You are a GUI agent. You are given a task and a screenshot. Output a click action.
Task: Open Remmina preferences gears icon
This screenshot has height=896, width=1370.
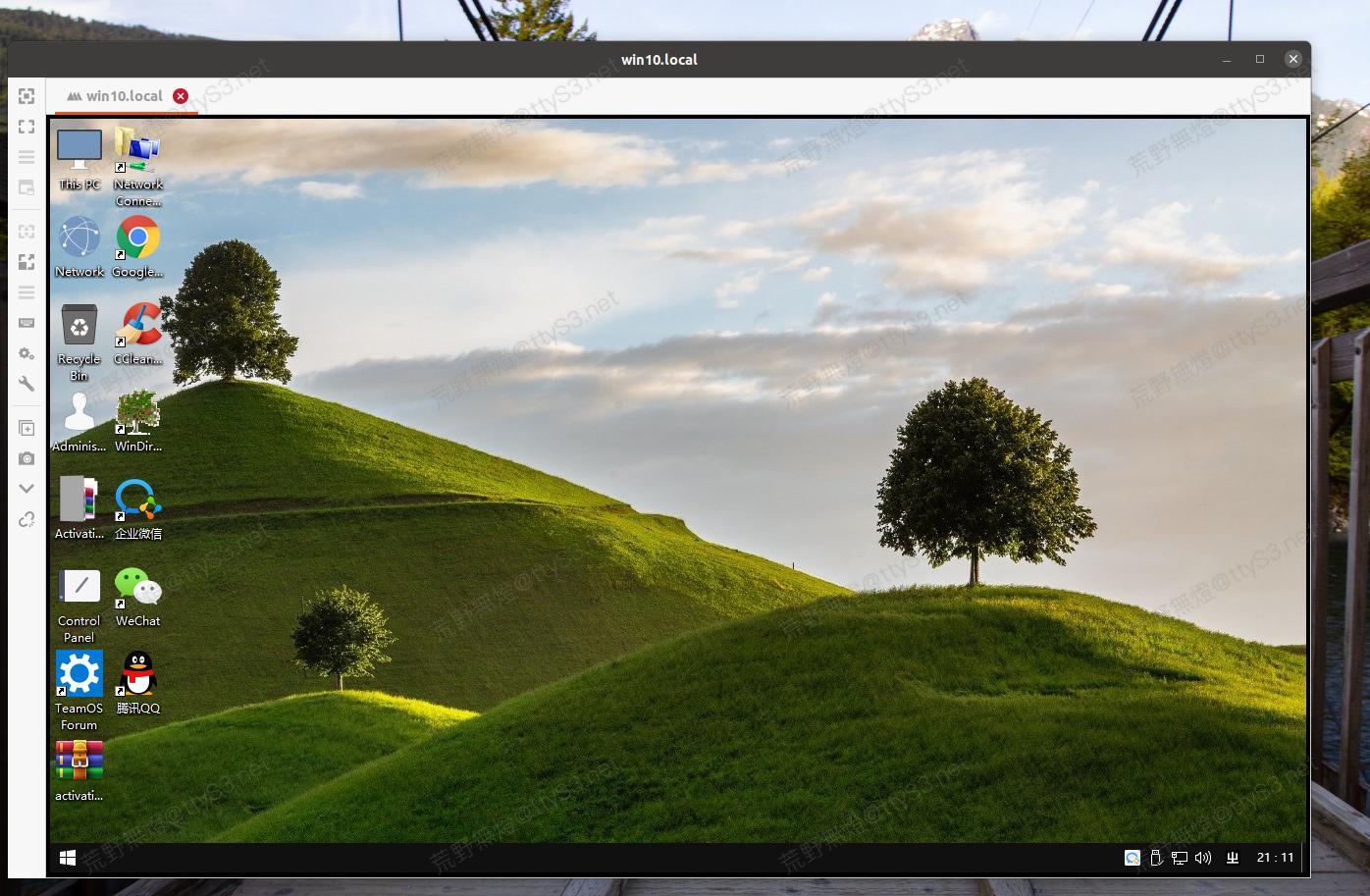coord(26,353)
